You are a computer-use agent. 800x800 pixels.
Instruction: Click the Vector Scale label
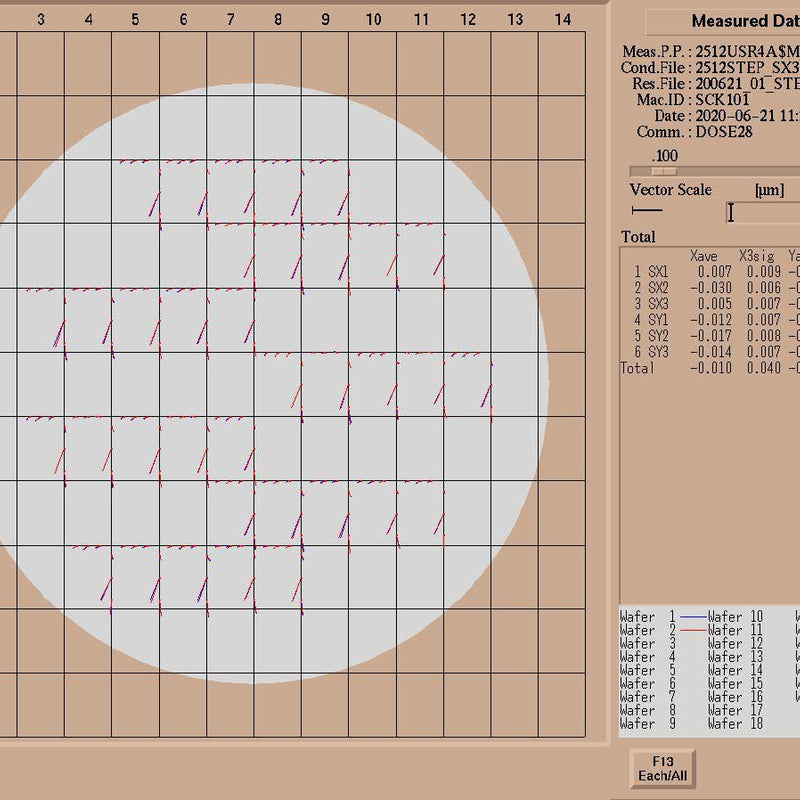coord(670,190)
